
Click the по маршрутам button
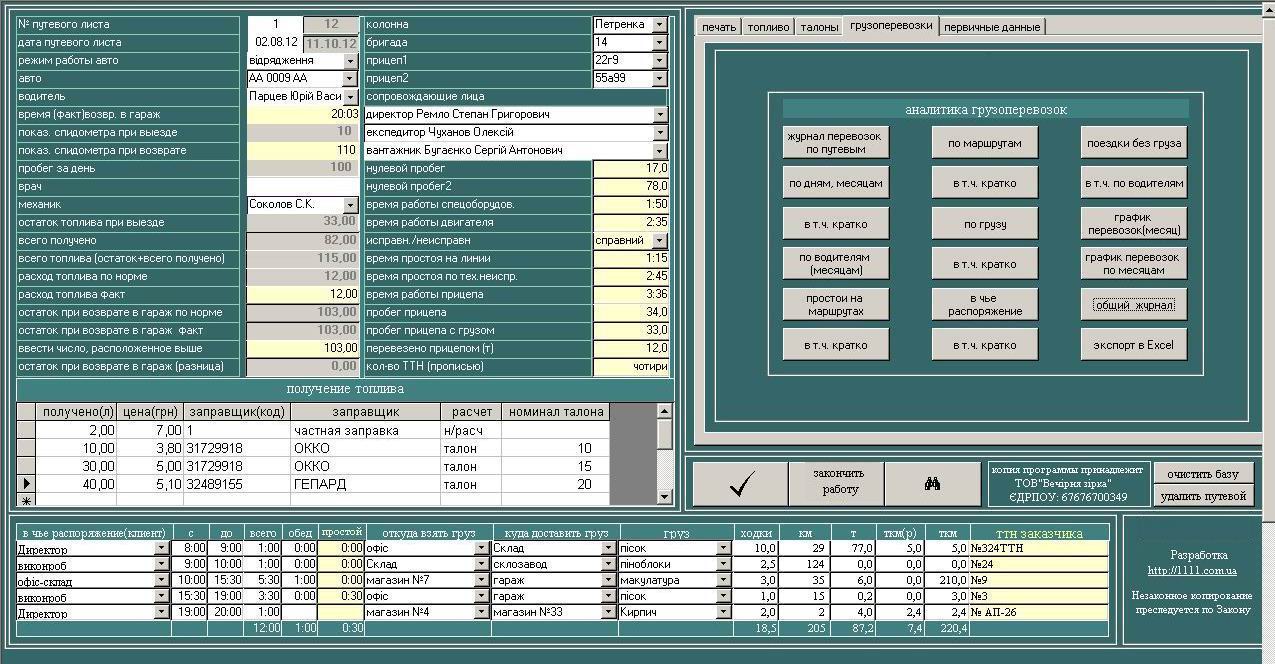[x=984, y=142]
